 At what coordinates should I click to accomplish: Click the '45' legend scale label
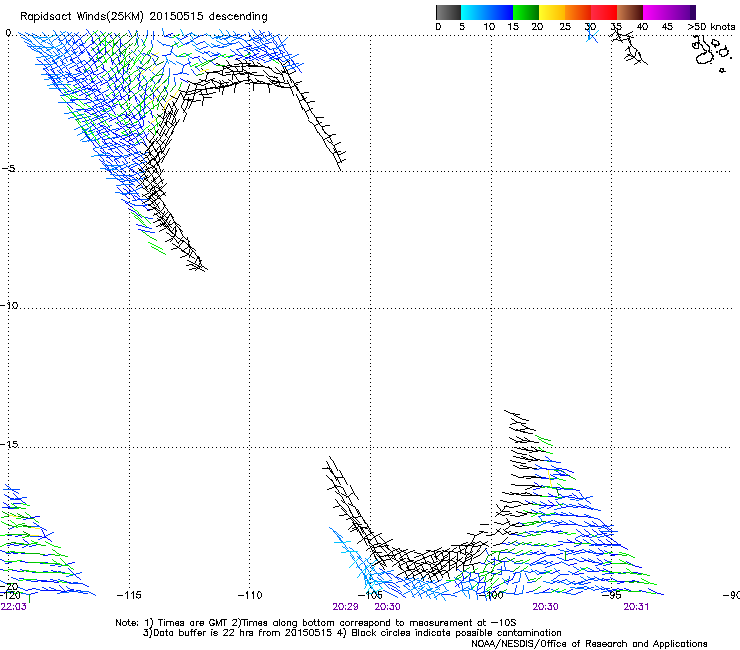(x=667, y=27)
